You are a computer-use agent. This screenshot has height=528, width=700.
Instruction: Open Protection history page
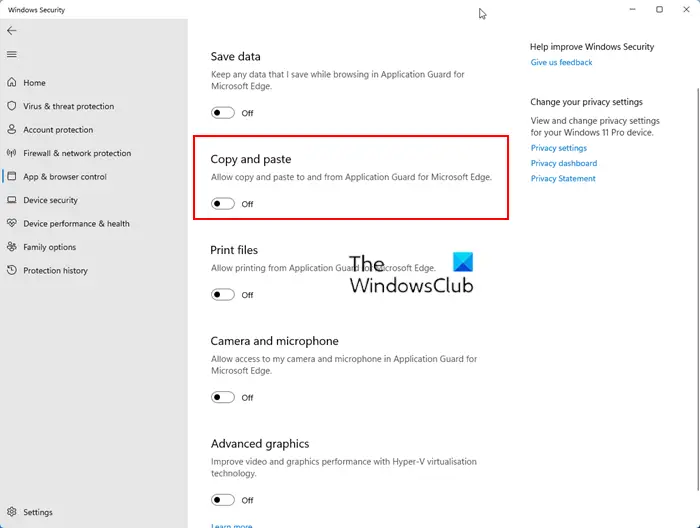click(94, 270)
